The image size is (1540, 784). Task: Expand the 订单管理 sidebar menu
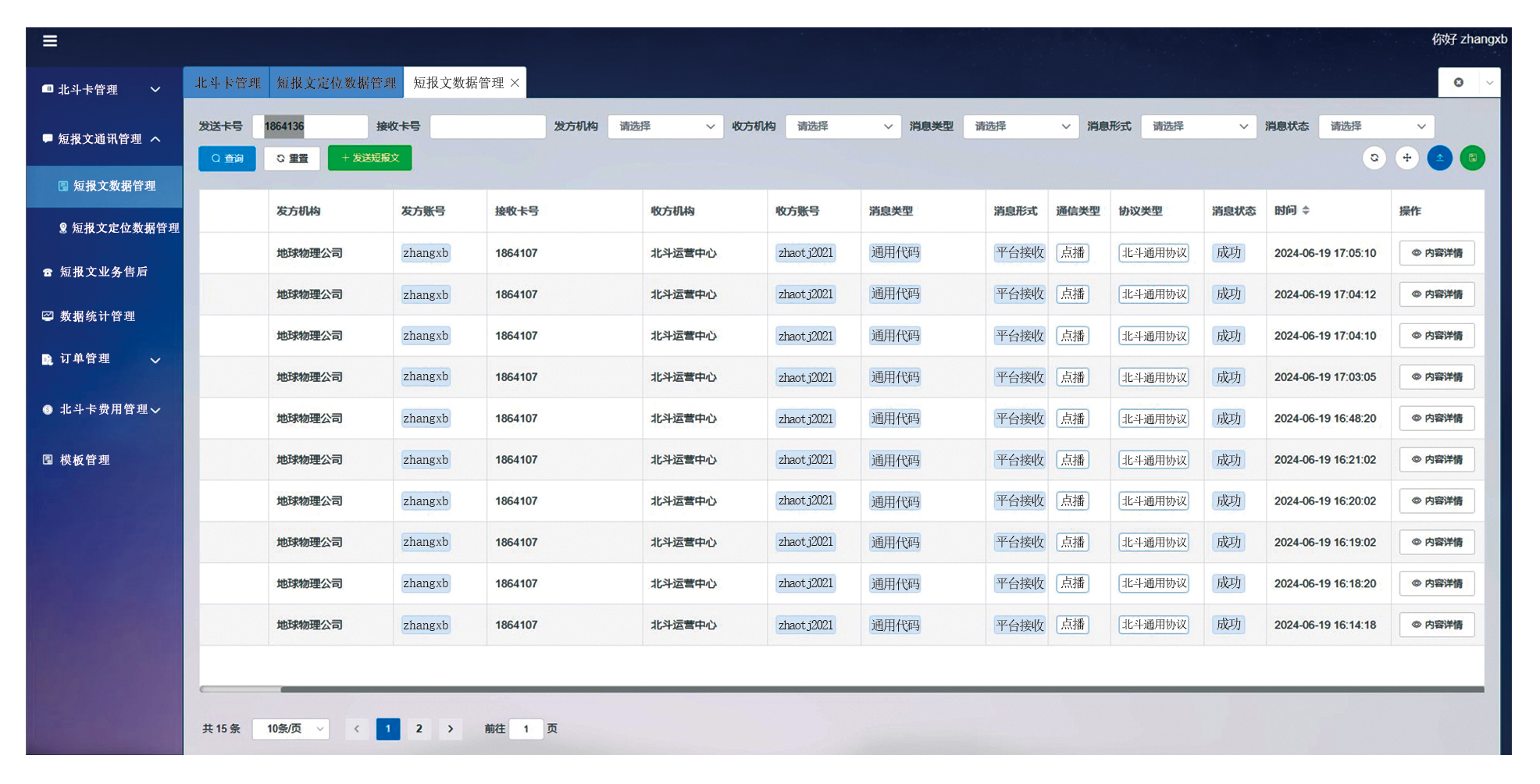[102, 359]
